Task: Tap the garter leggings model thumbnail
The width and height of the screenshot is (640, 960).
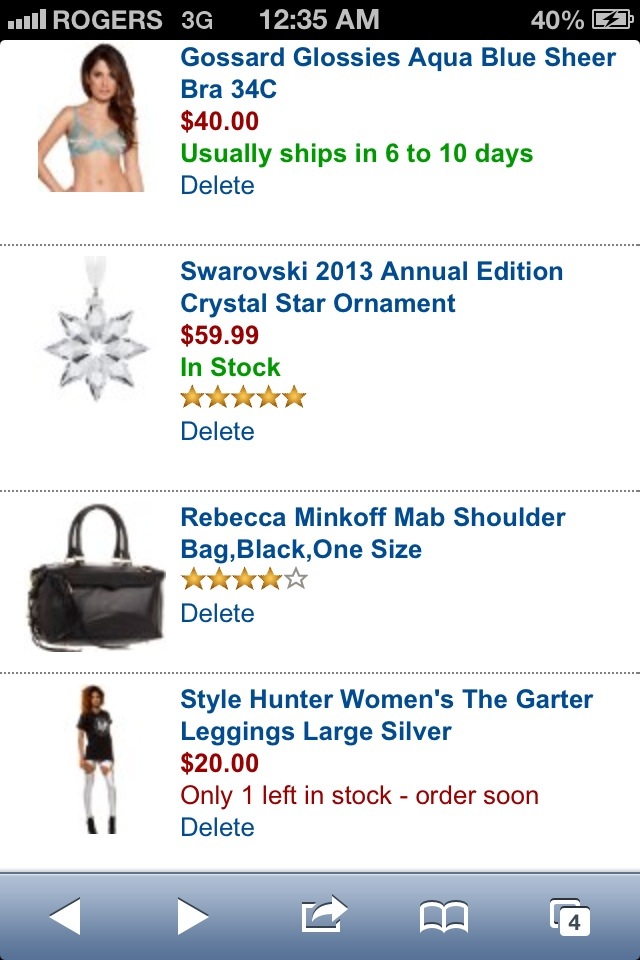Action: [x=99, y=759]
